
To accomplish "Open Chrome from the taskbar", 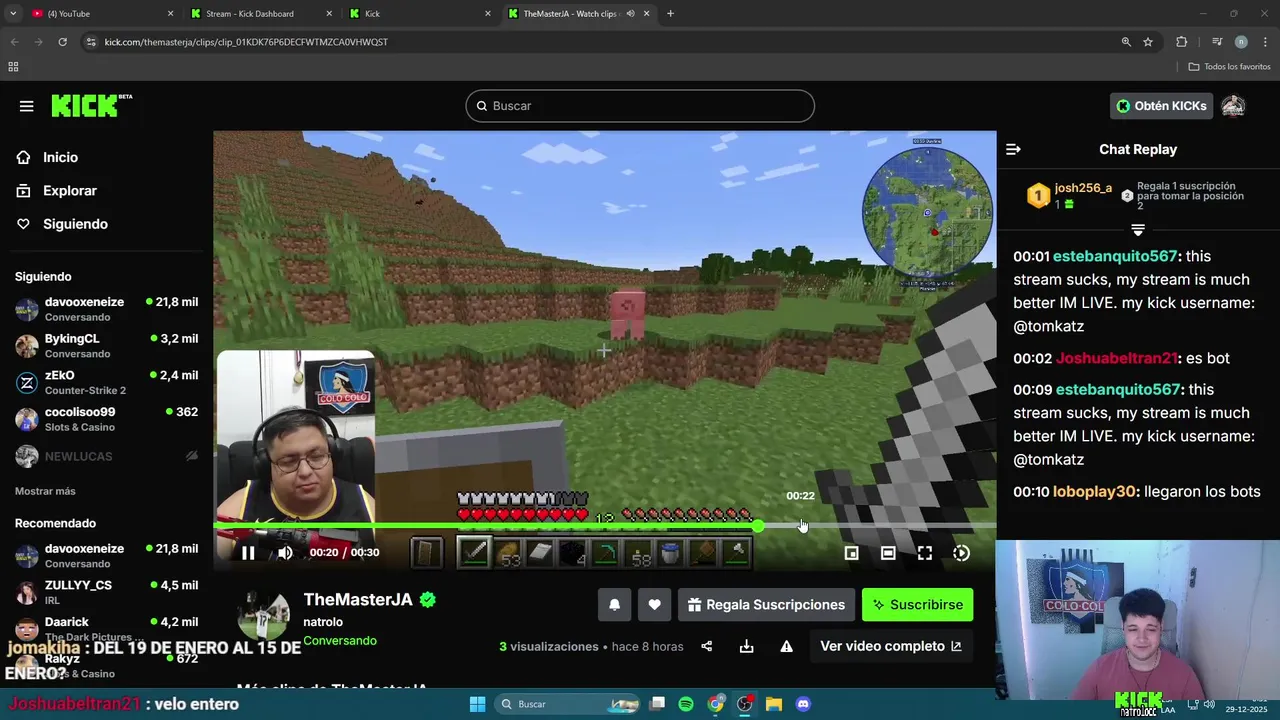I will click(715, 704).
